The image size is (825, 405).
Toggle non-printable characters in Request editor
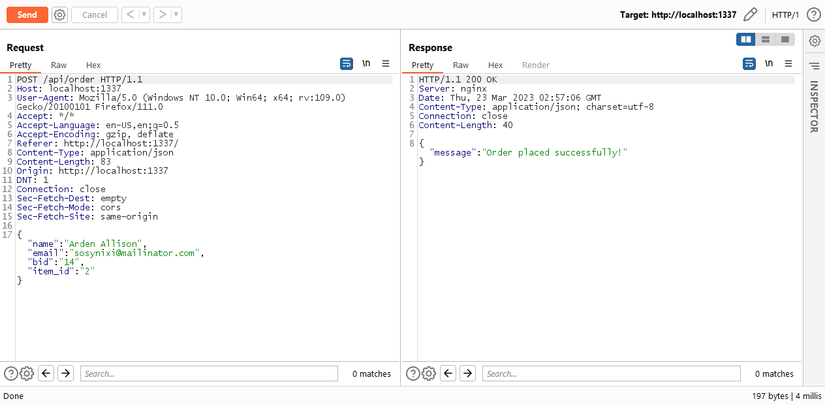[x=366, y=63]
